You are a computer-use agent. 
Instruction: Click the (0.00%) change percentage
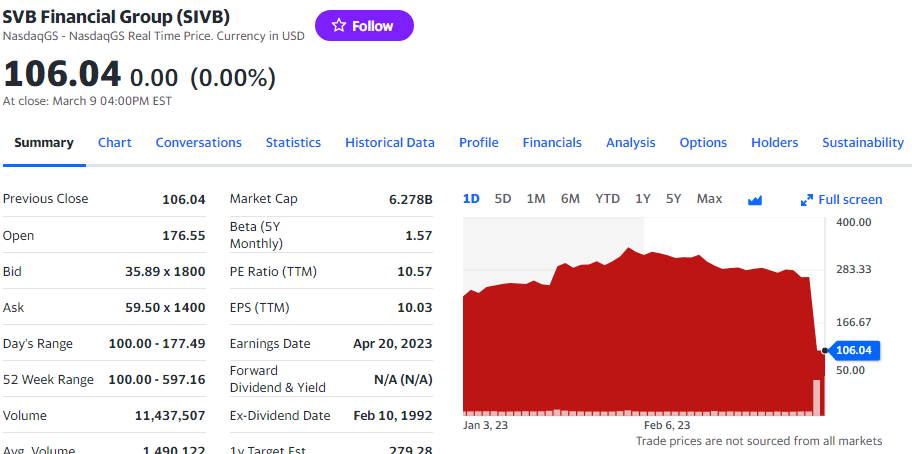(x=233, y=77)
